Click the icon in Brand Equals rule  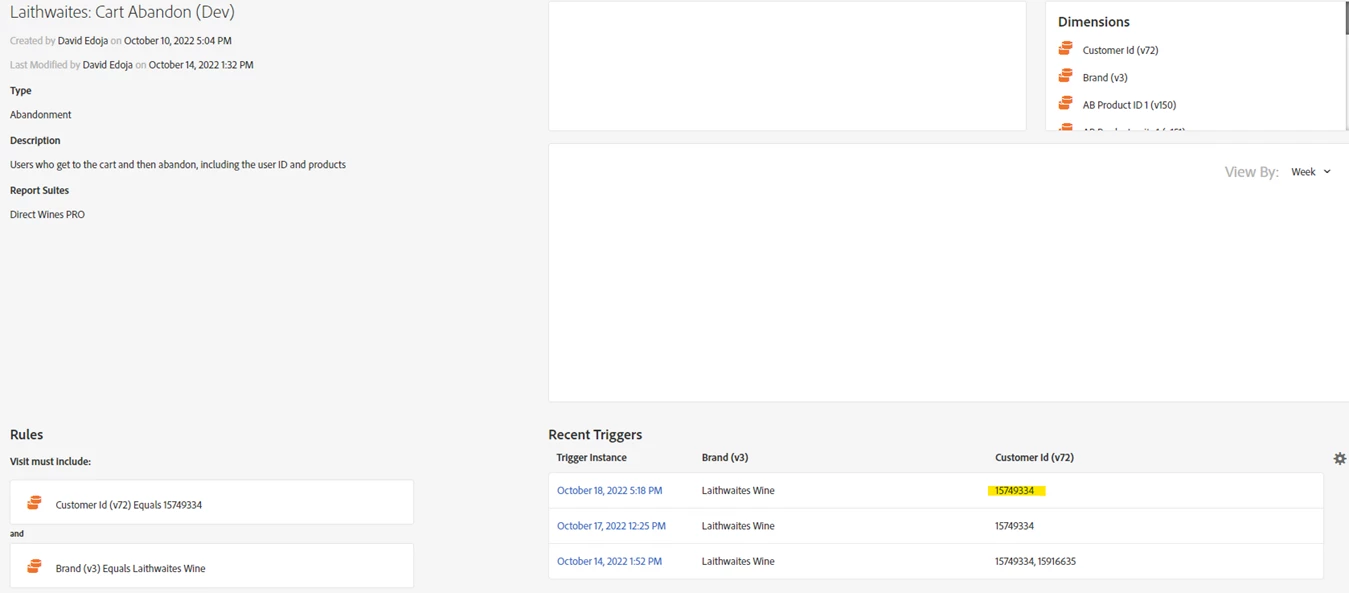tap(35, 566)
